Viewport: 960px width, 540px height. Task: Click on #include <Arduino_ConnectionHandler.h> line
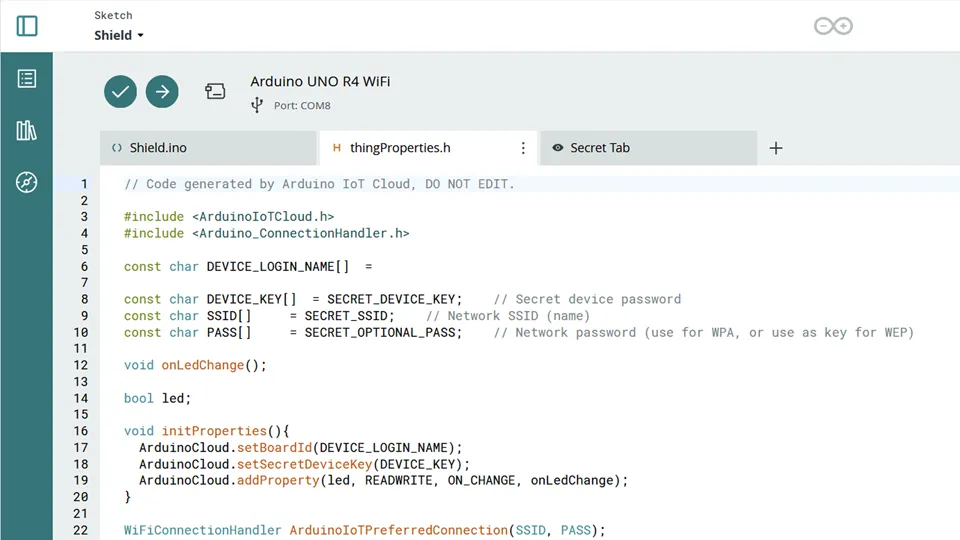(x=266, y=233)
